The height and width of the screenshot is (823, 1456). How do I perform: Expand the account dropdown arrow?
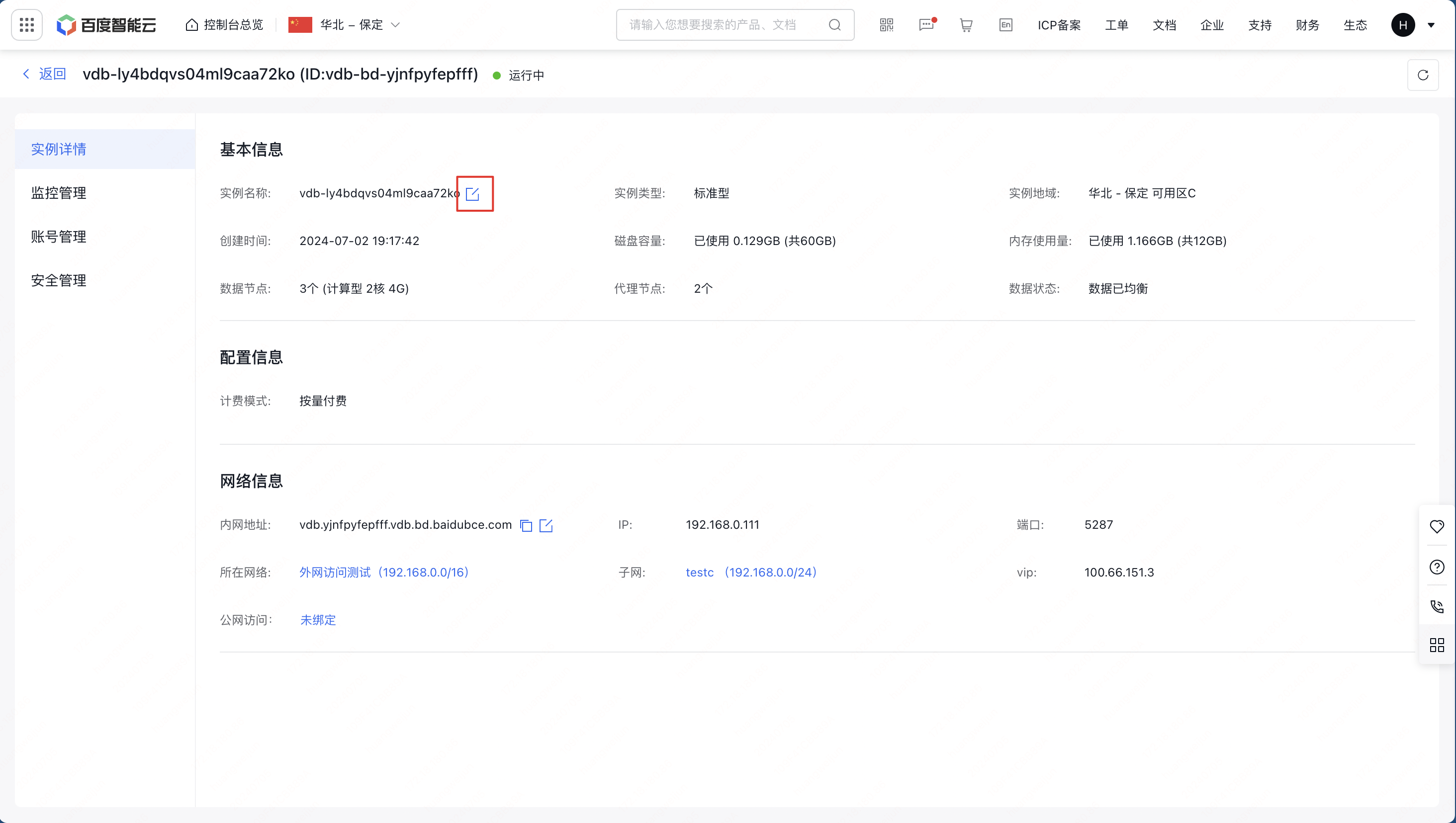coord(1431,25)
